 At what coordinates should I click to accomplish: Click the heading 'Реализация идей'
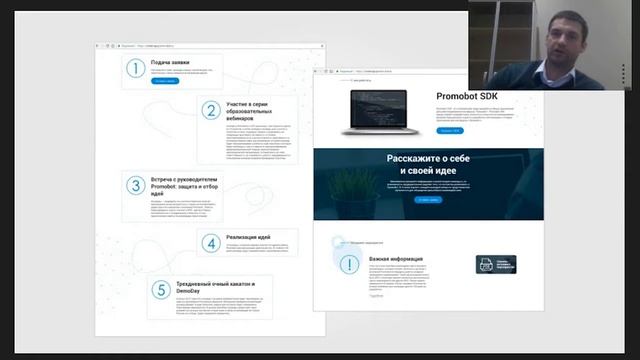pyautogui.click(x=248, y=237)
